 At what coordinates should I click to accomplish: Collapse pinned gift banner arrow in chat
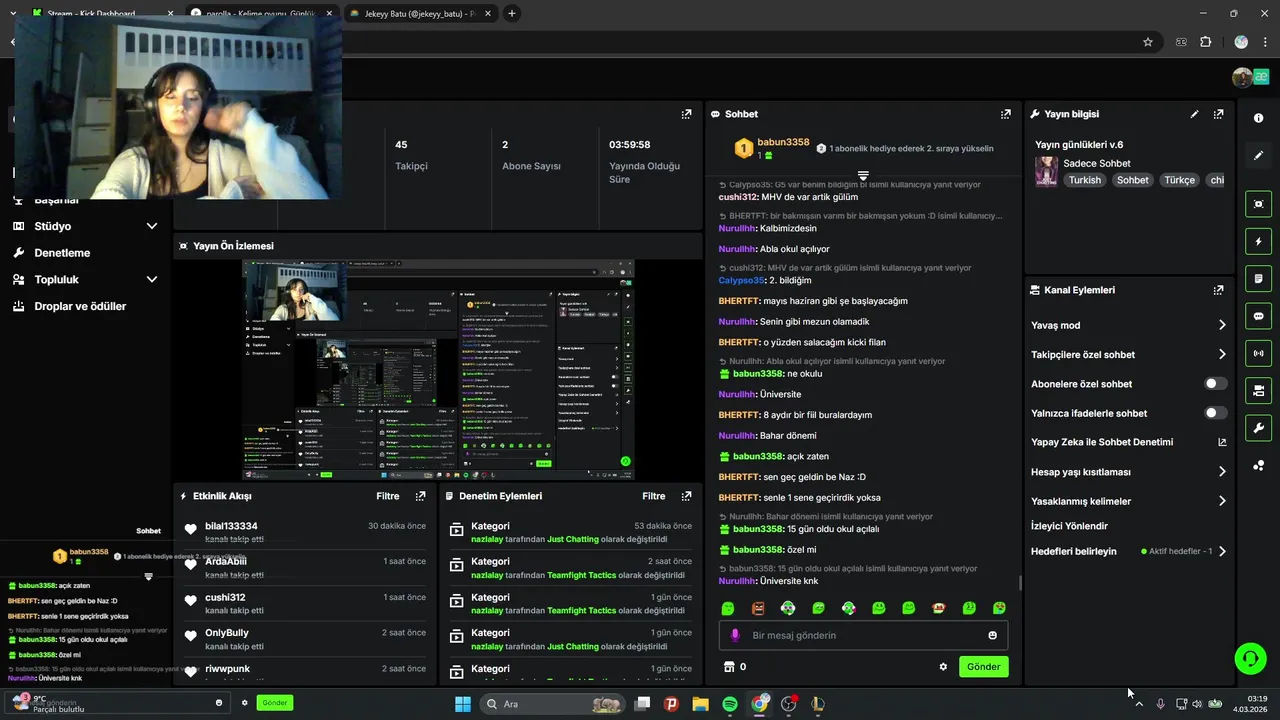point(863,175)
